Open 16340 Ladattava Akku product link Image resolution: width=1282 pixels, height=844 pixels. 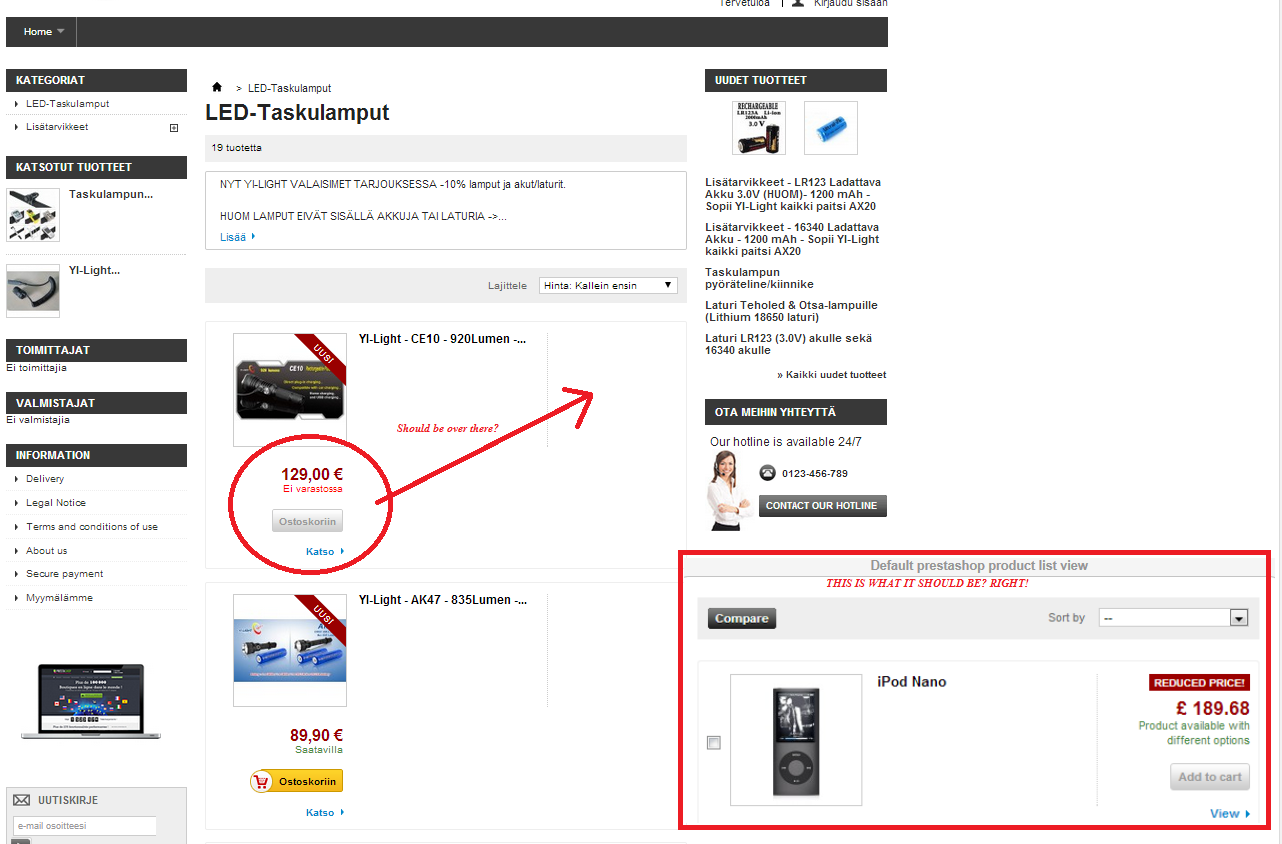[792, 239]
